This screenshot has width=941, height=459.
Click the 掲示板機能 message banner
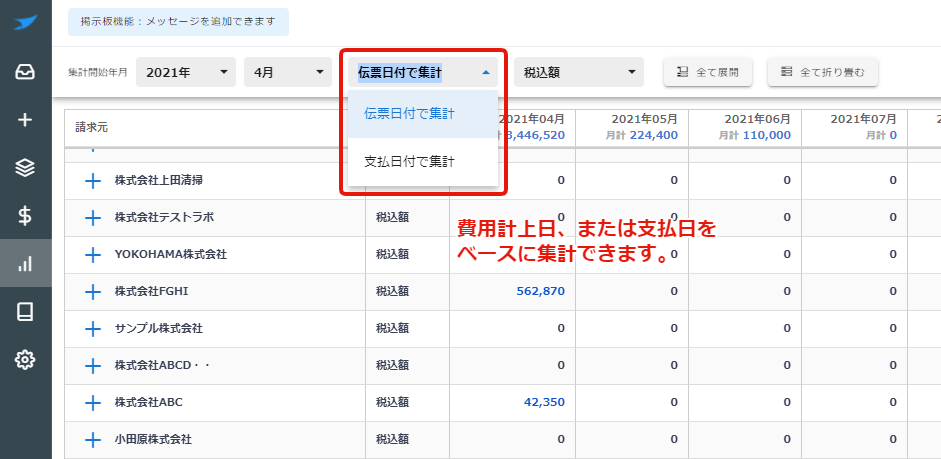[178, 22]
